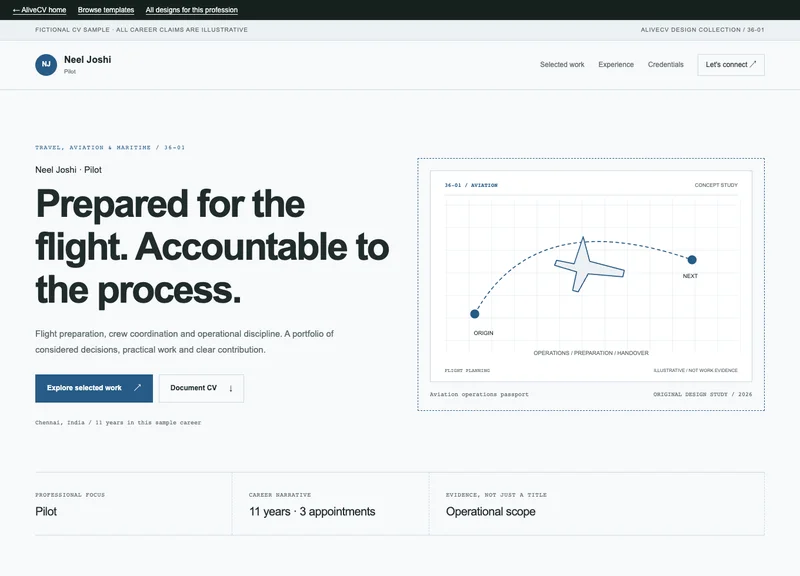Click 'CAREER NARRATIVE' label
This screenshot has height=576, width=800.
[280, 495]
